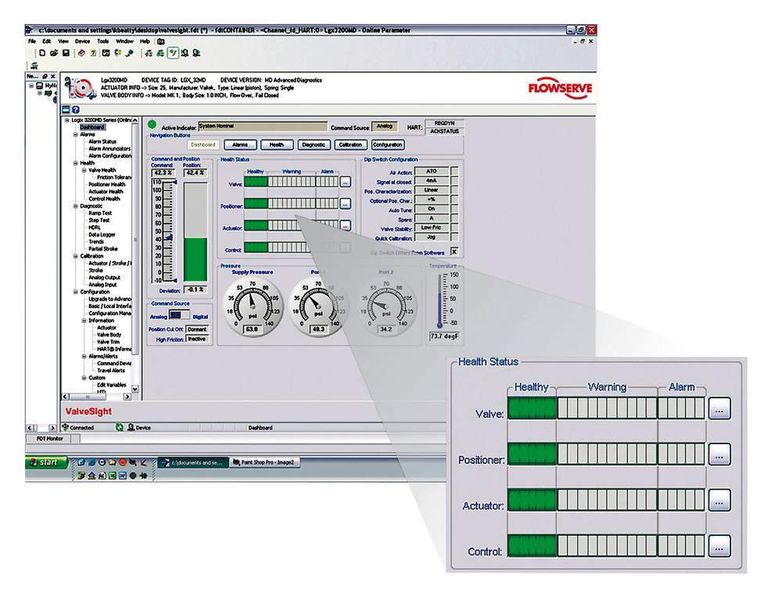782x600 pixels.
Task: Click the temperature thermometer gauge
Action: tap(440, 301)
